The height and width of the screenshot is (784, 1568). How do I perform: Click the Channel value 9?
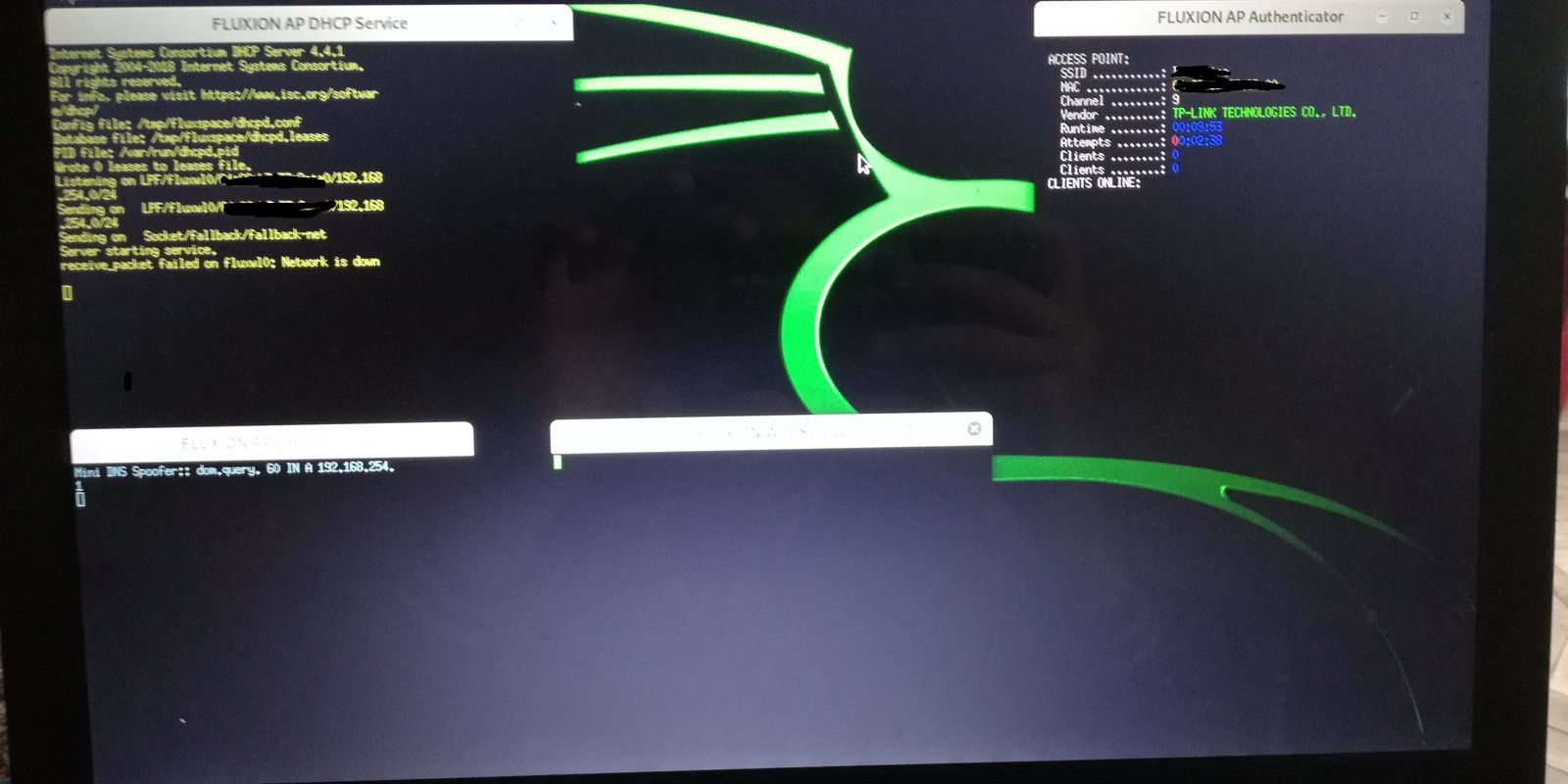pos(1176,100)
